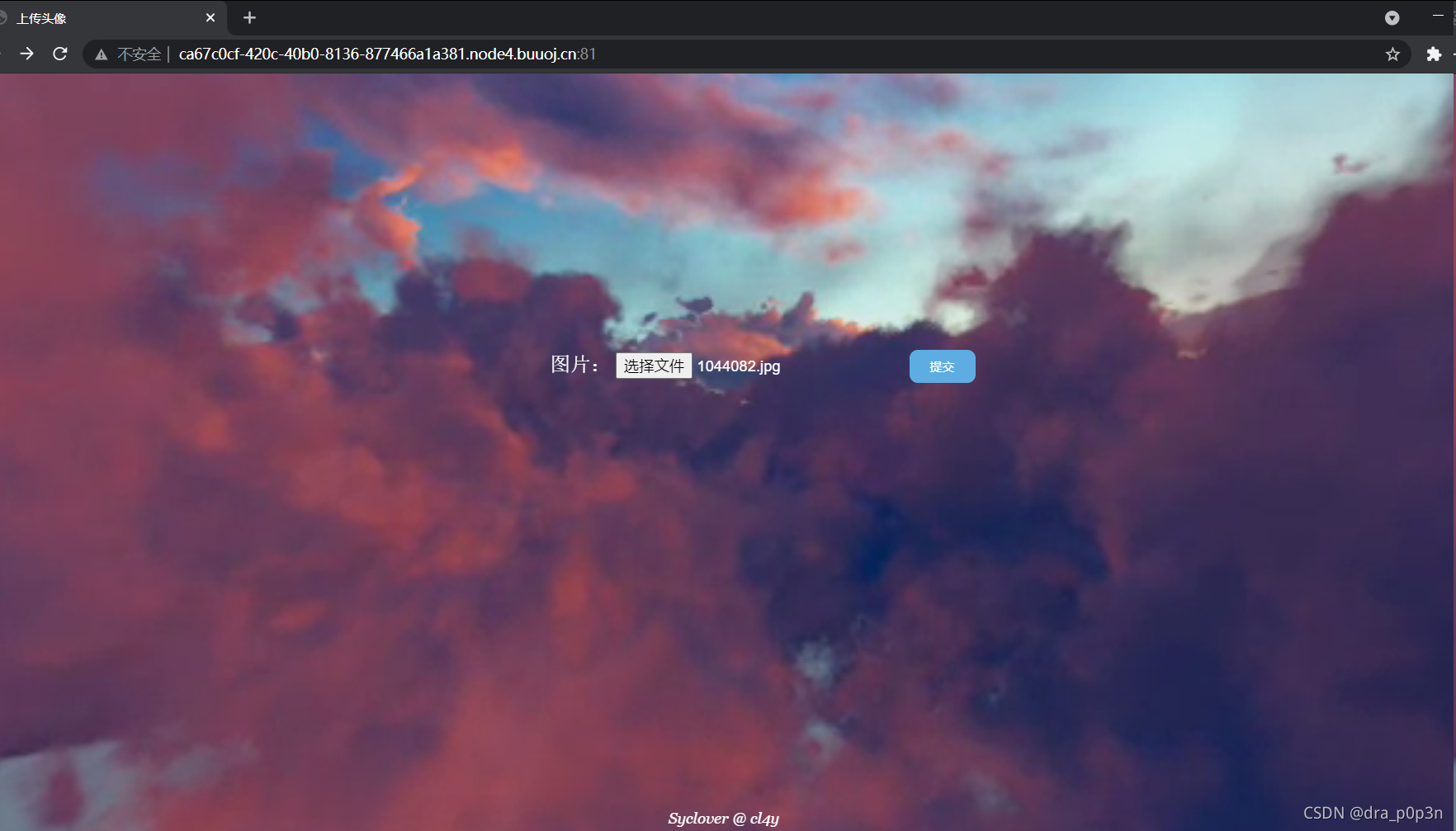Screen dimensions: 1456x831
Task: Click the selected file name 1044082.jpg
Action: pos(739,366)
